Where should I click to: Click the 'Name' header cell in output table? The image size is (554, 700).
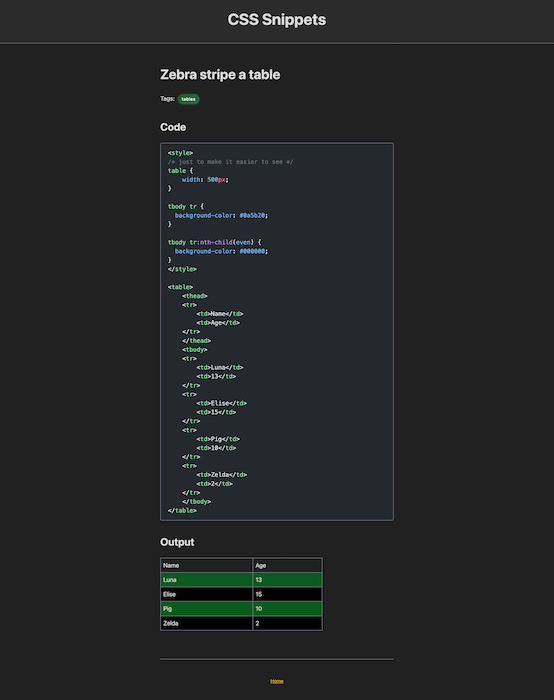(x=206, y=565)
